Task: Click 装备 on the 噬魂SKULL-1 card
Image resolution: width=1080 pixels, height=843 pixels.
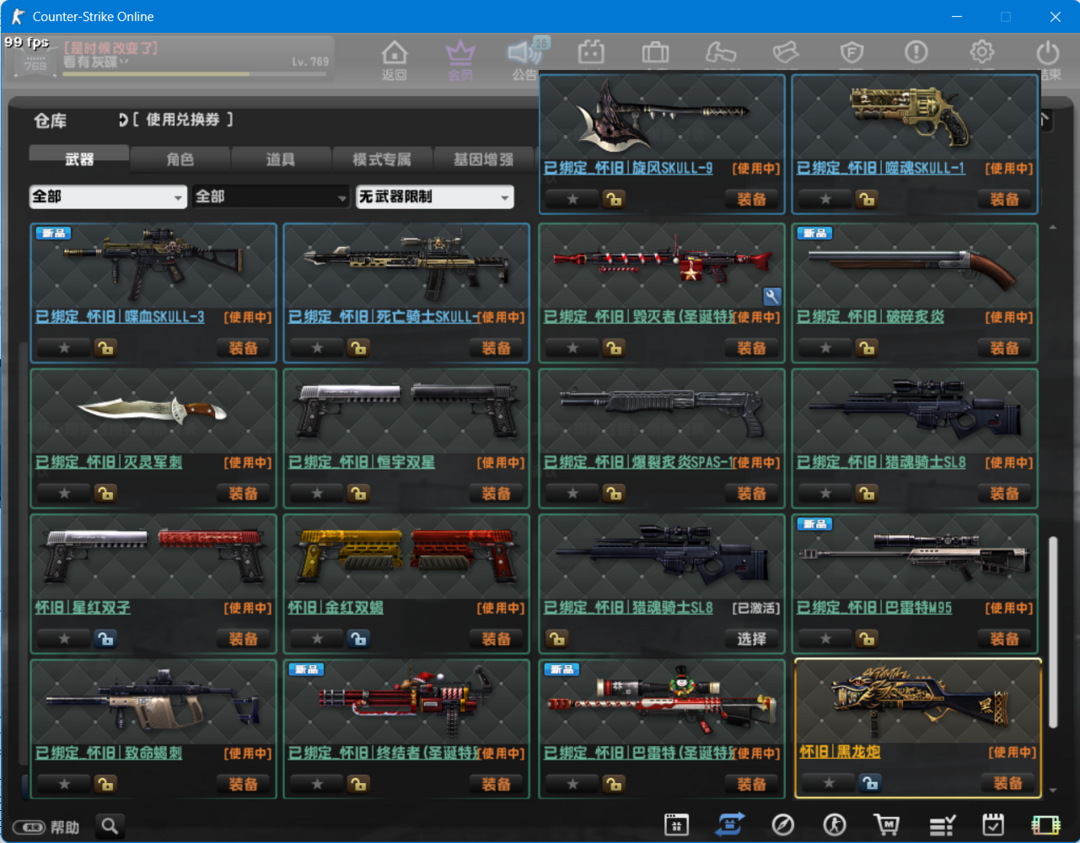Action: coord(1004,199)
